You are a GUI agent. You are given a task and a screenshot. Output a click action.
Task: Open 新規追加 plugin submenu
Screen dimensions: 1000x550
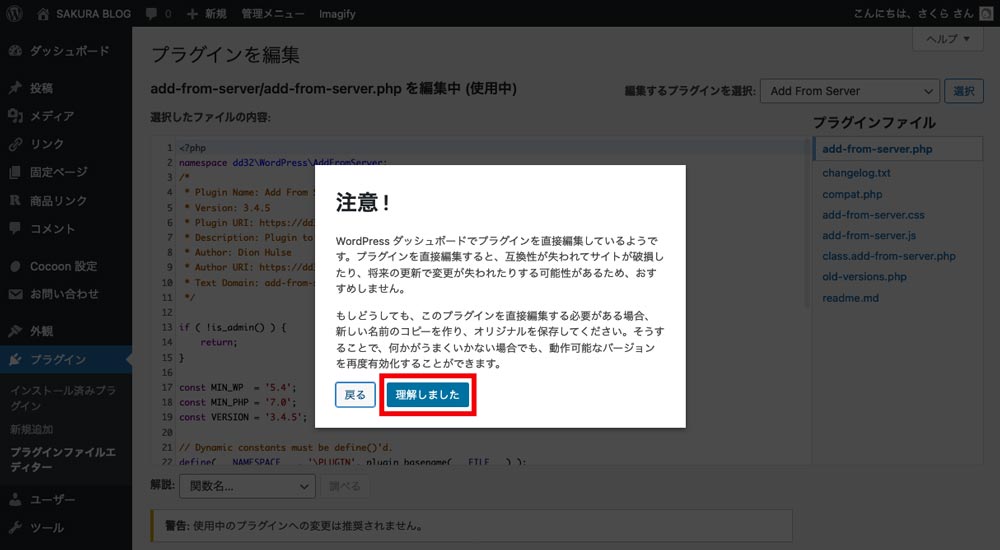click(x=31, y=429)
